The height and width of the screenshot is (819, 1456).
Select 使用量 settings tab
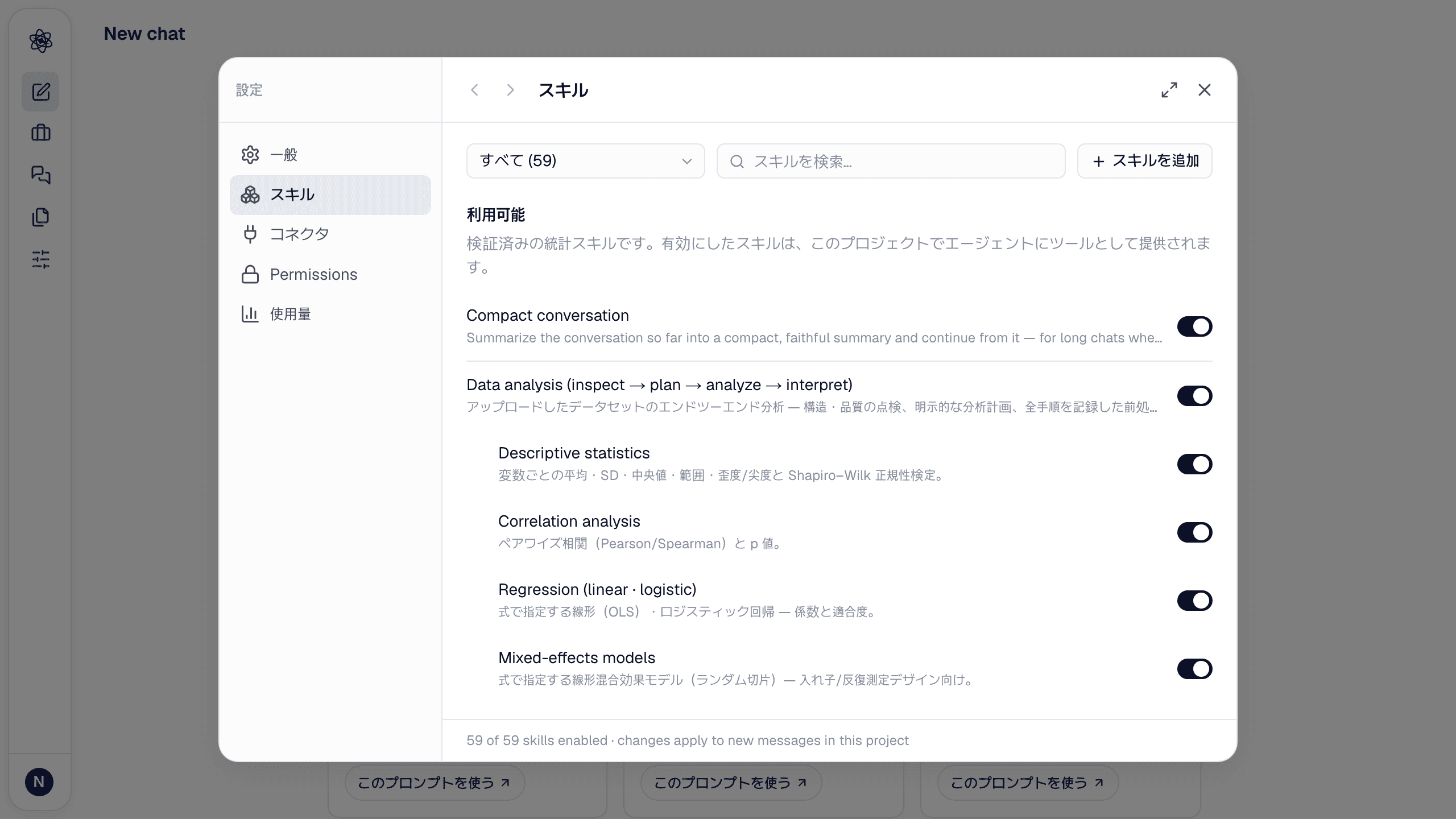[x=330, y=314]
